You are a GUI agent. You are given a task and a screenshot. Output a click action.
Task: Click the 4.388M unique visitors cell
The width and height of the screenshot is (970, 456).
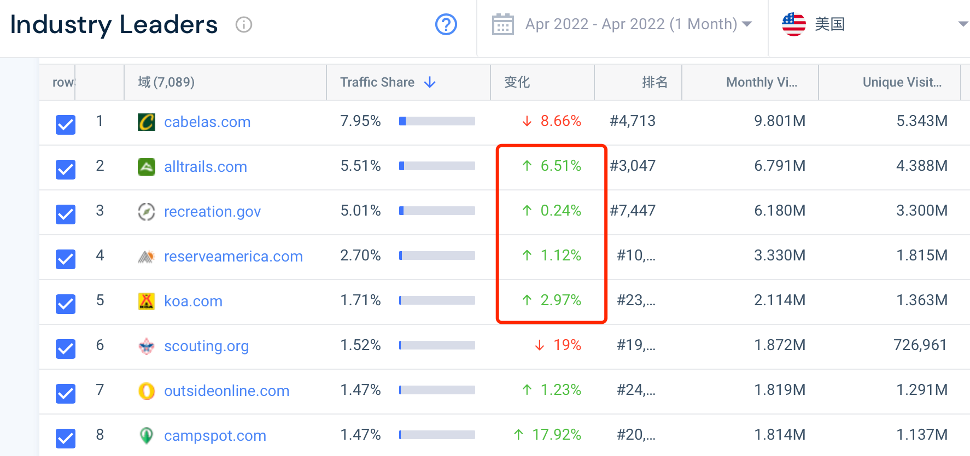pyautogui.click(x=922, y=166)
